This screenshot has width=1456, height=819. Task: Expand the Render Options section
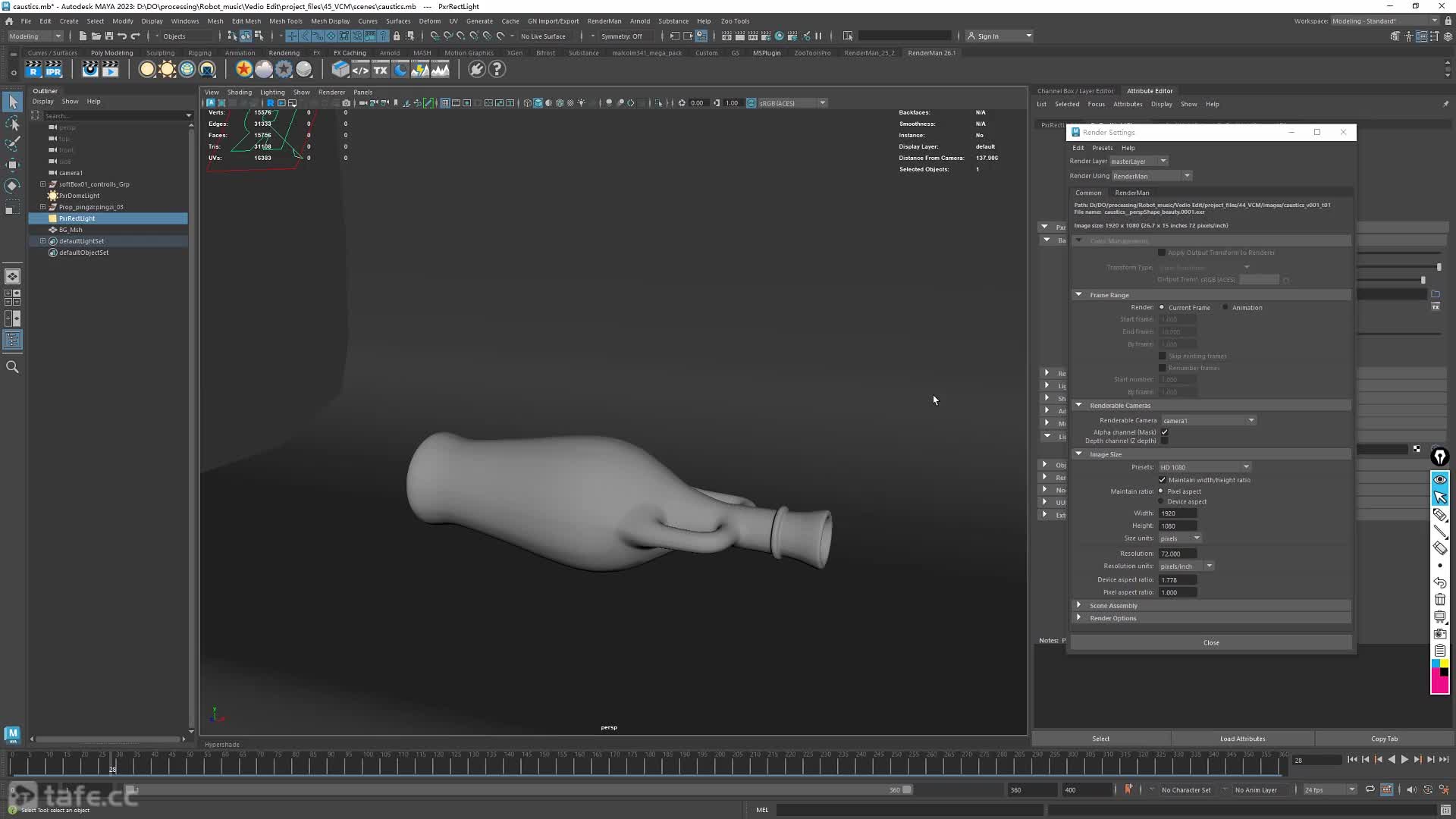1078,618
